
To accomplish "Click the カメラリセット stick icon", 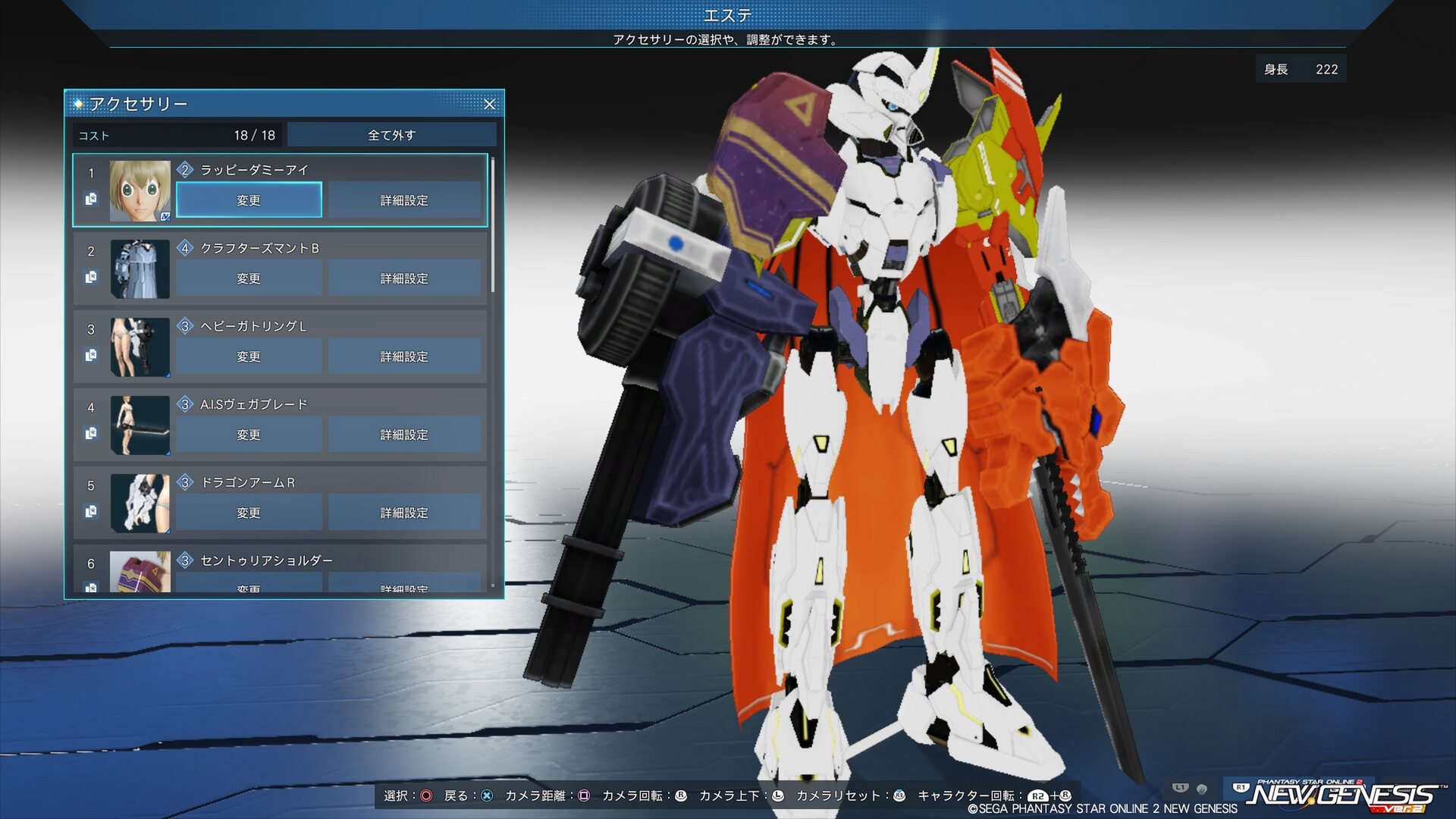I will pos(899,795).
